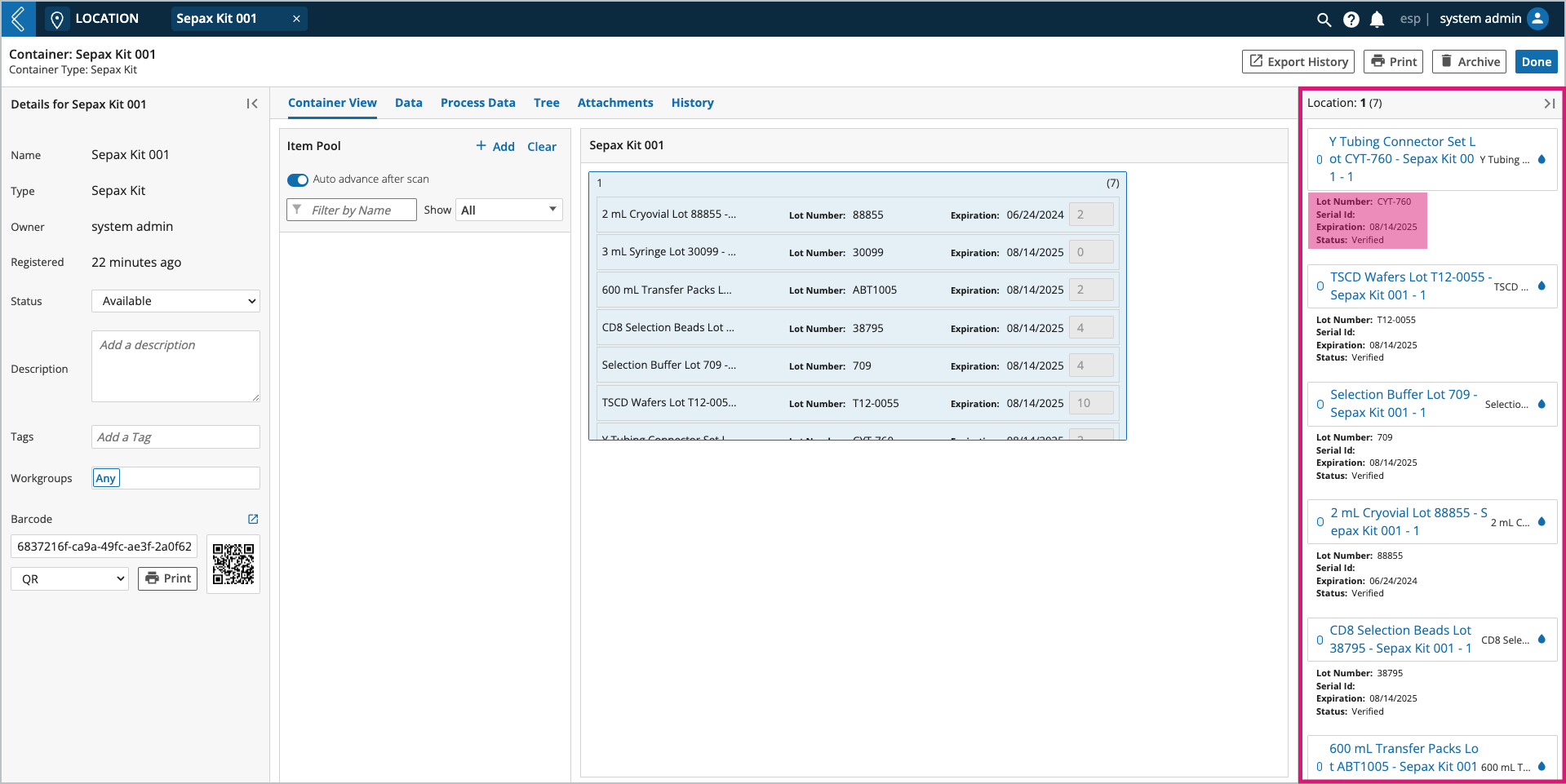
Task: Open the Status Available dropdown
Action: coord(175,301)
